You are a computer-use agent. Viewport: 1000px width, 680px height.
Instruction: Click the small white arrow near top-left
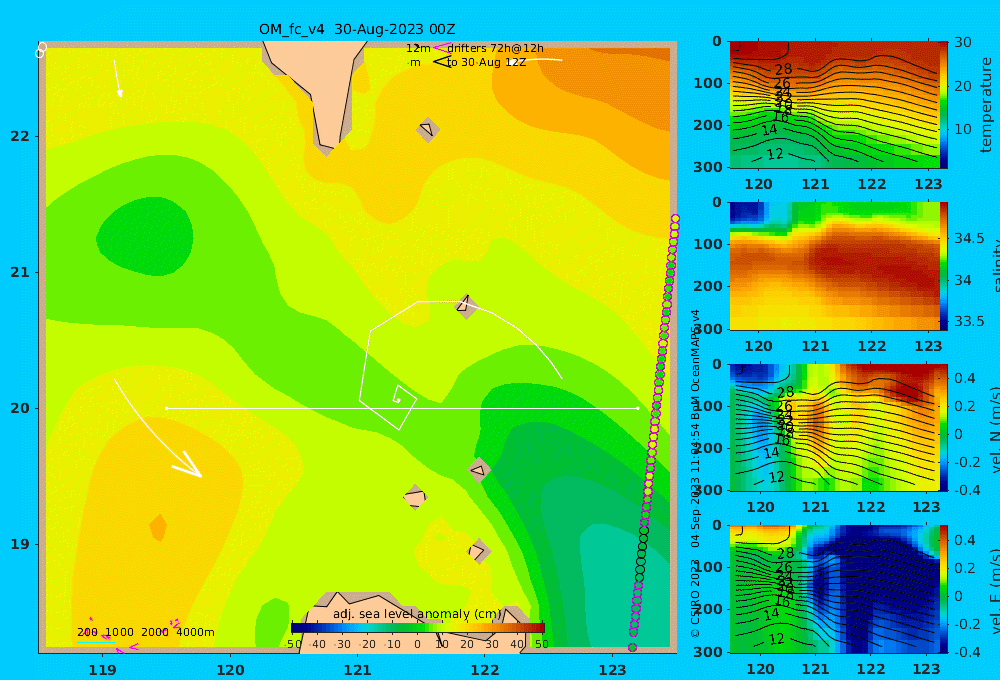pyautogui.click(x=118, y=79)
